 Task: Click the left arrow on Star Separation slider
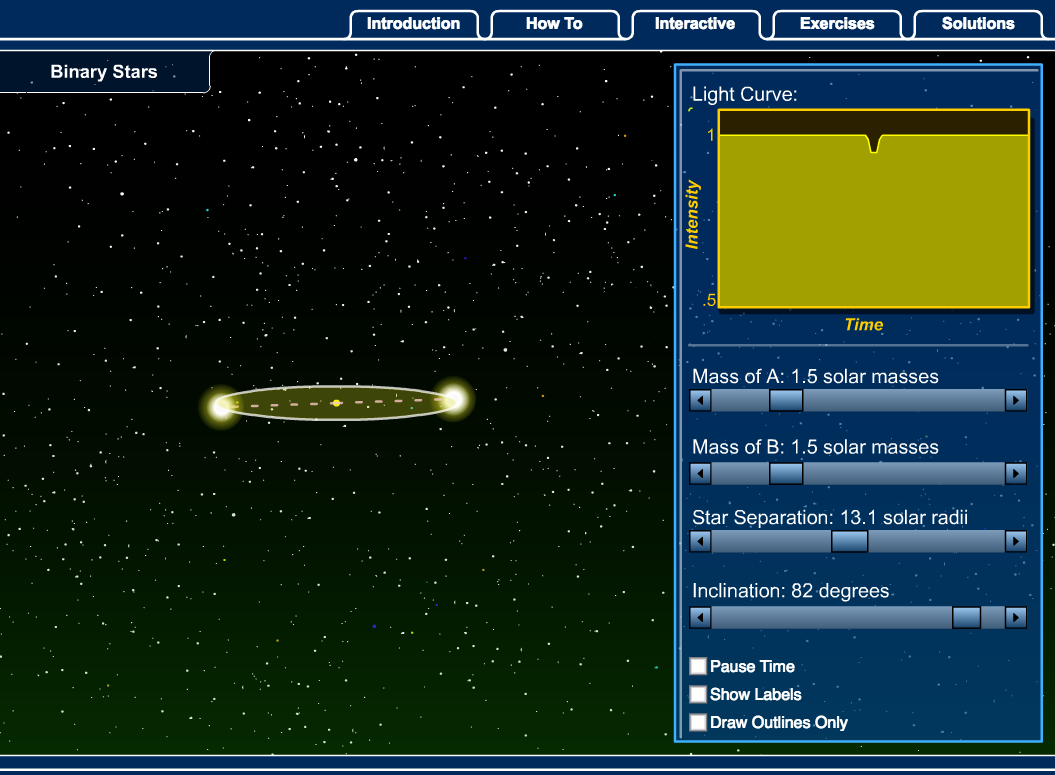click(700, 541)
